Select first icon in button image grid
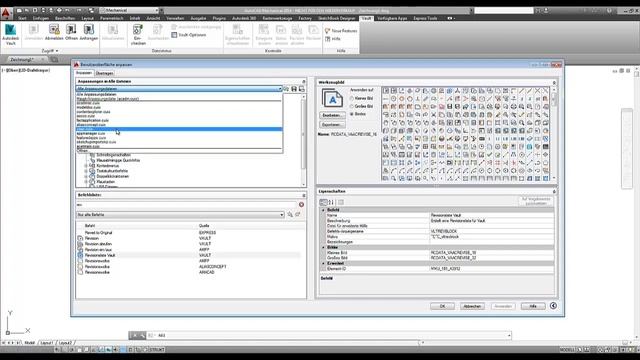Screen dimensions: 640x360 (386, 91)
